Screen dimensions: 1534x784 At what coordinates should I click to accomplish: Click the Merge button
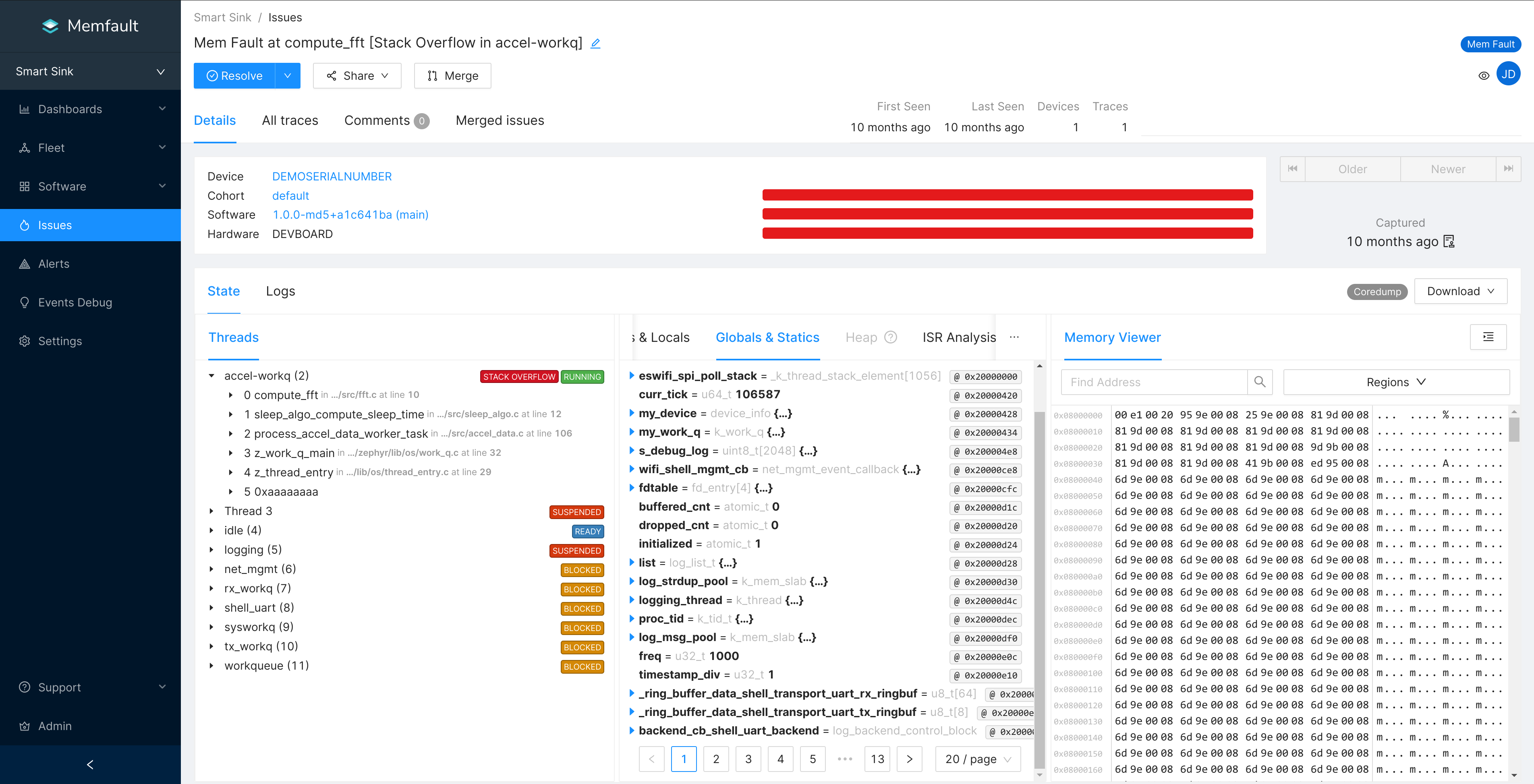tap(452, 76)
